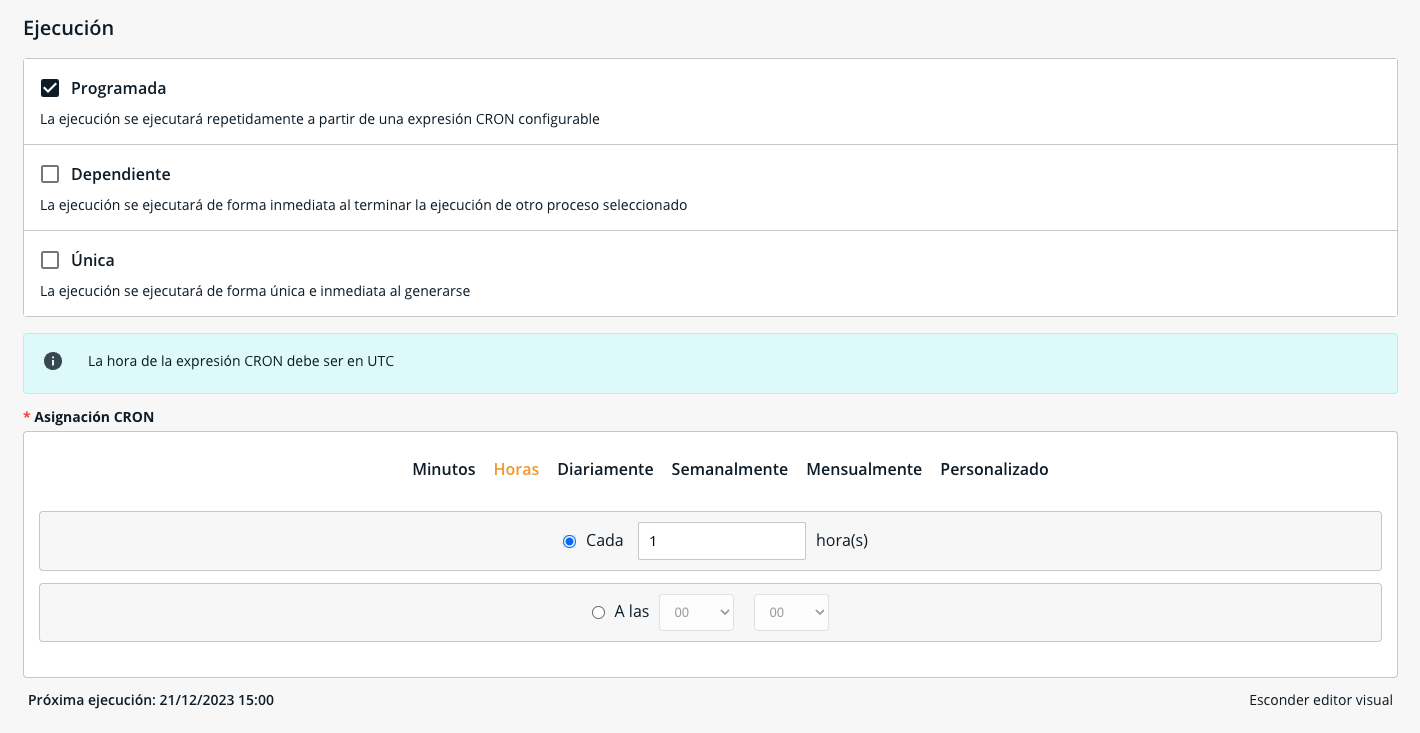This screenshot has height=733, width=1420.
Task: Open the Personalizado tab
Action: point(994,469)
